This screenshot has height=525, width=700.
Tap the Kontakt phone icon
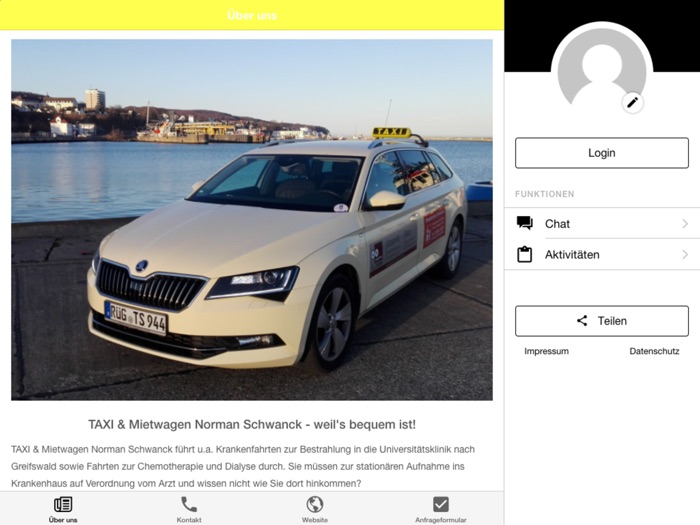pos(189,504)
